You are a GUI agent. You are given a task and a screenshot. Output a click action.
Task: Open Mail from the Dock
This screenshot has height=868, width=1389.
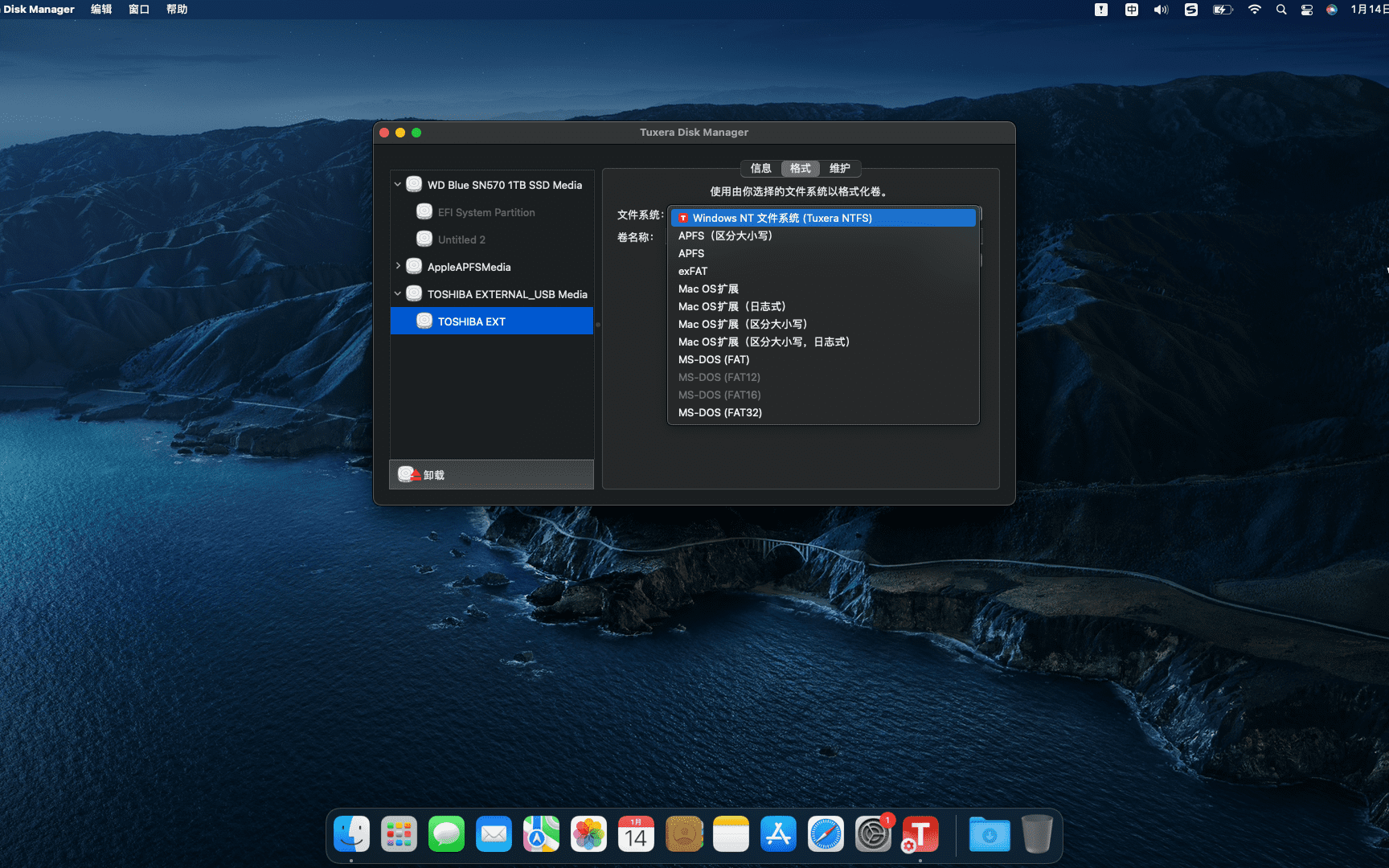(x=494, y=834)
